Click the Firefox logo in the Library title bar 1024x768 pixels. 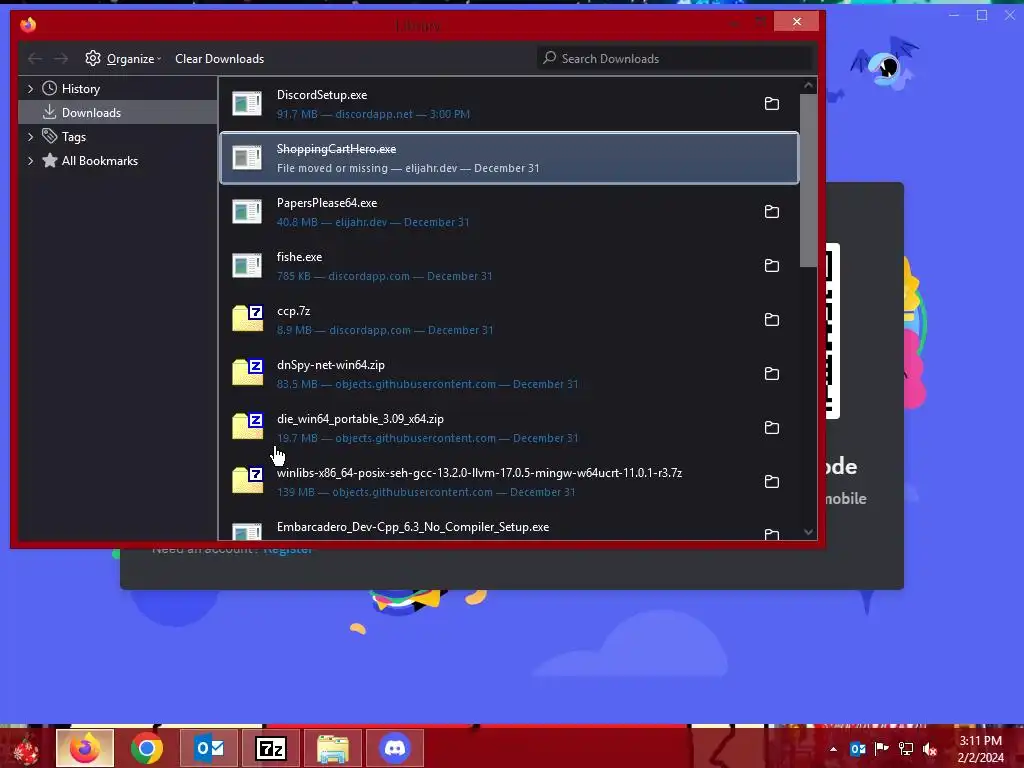click(28, 25)
